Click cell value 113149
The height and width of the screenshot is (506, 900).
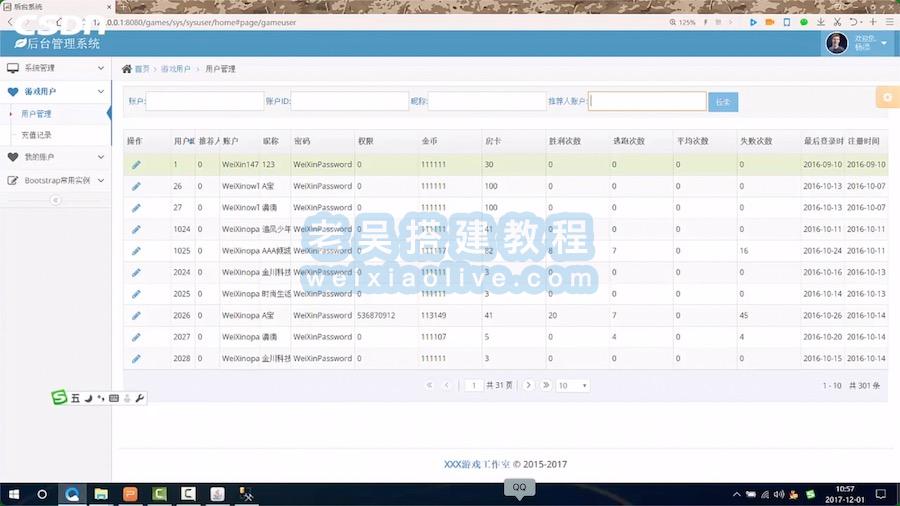tap(433, 316)
